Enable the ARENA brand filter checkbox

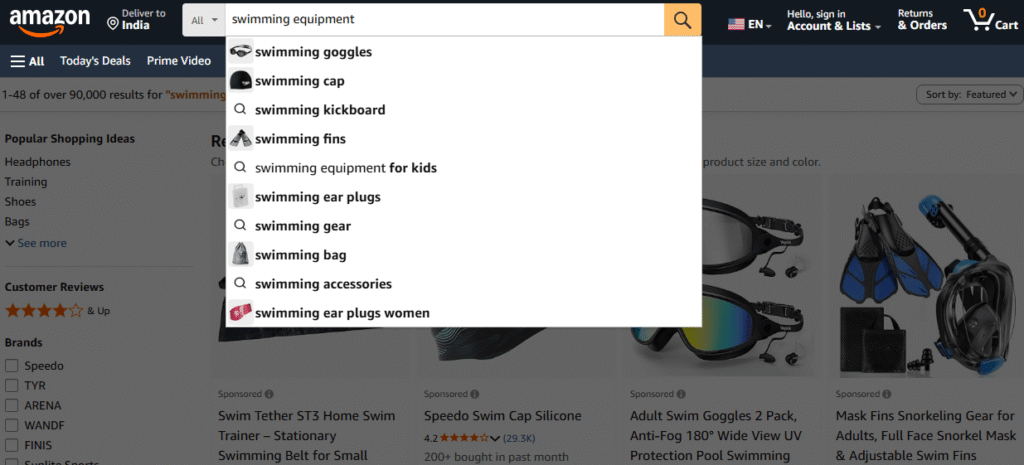[12, 406]
